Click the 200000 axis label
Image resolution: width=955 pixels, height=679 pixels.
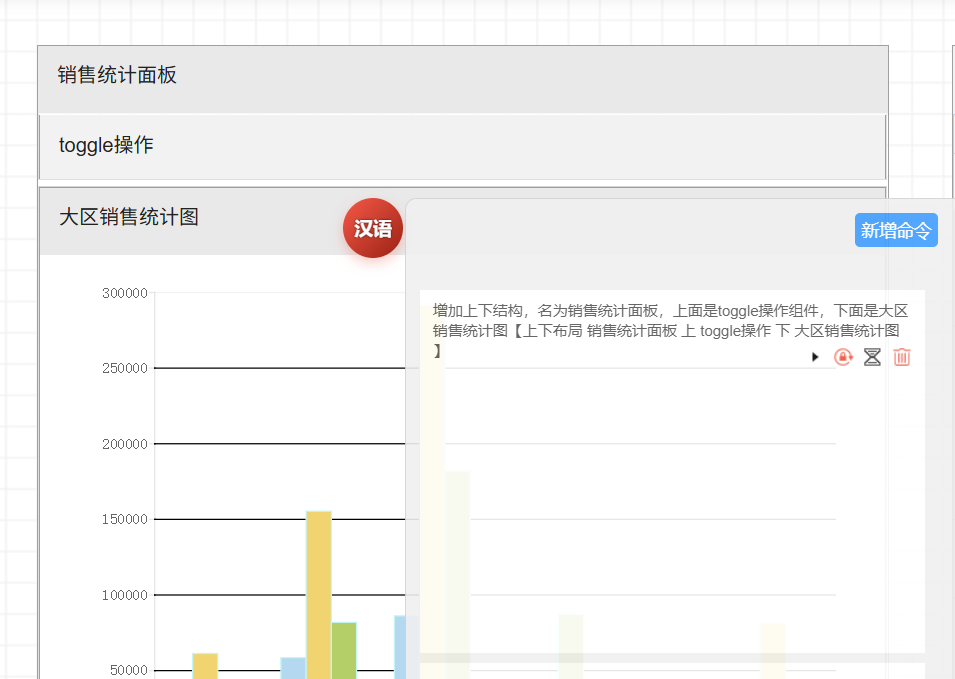click(125, 445)
